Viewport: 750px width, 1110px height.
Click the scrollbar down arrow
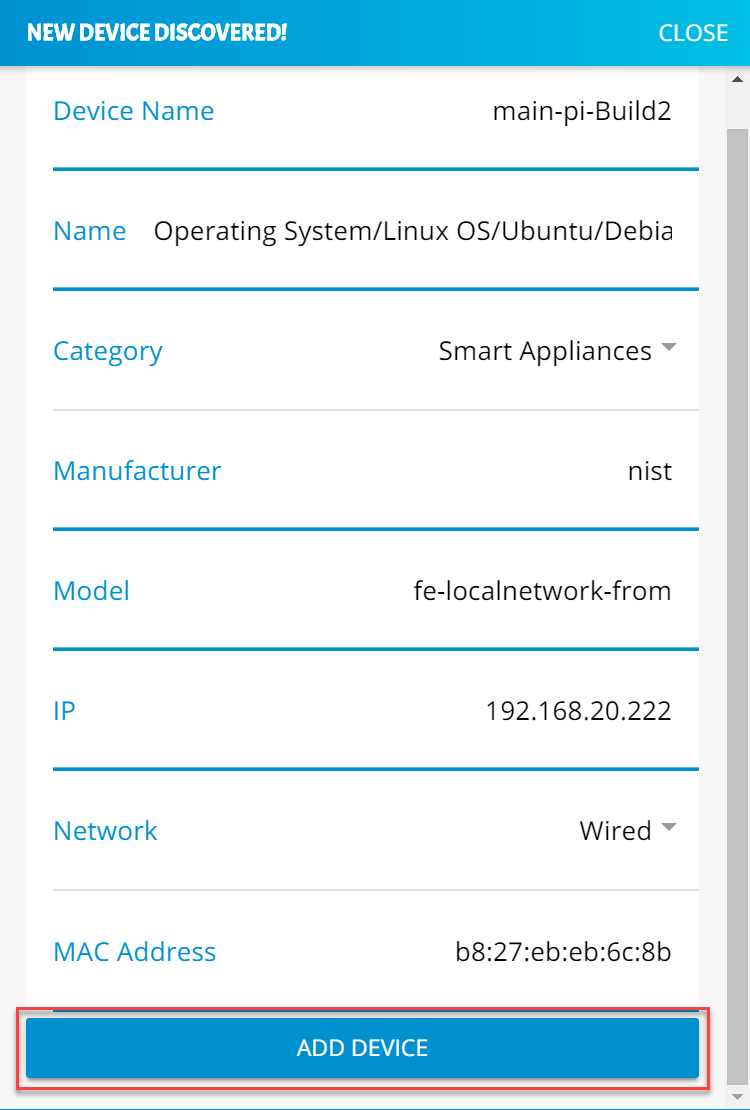point(738,1097)
